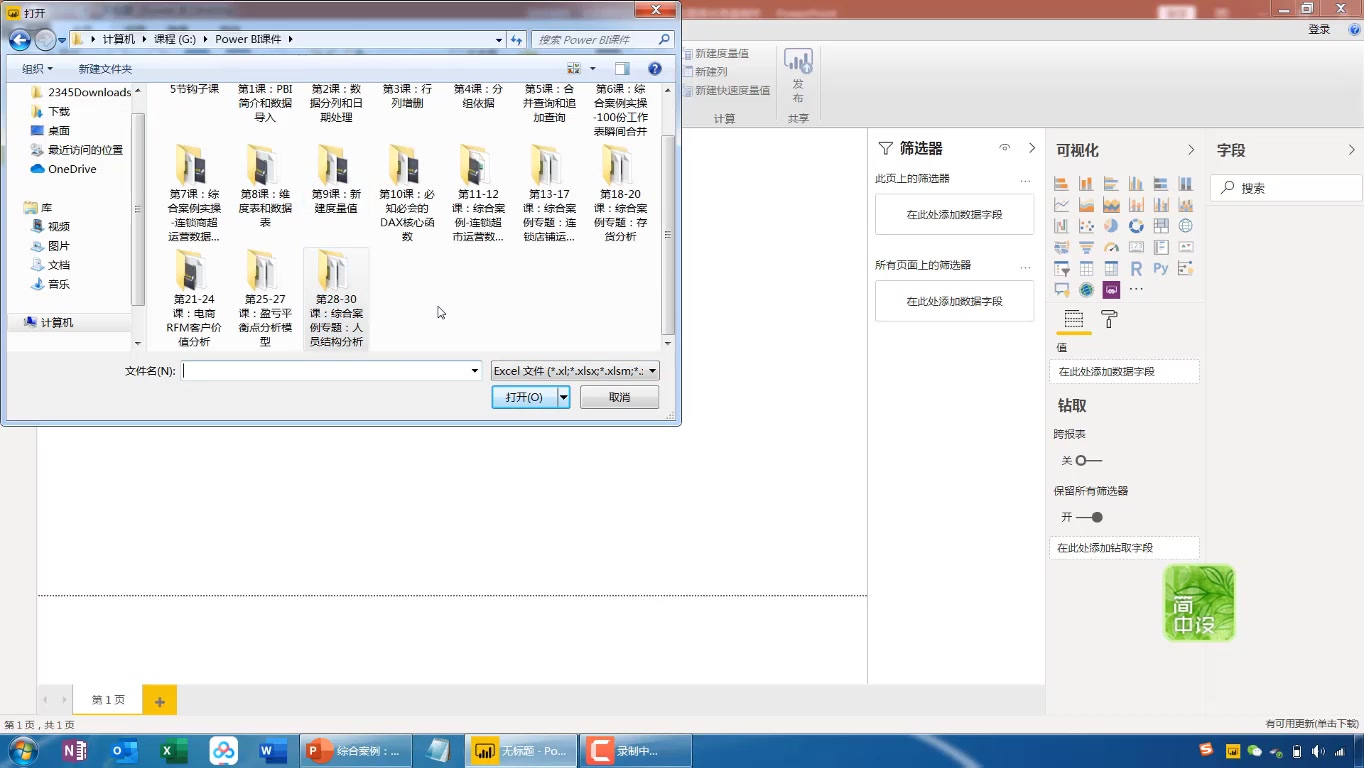1364x768 pixels.
Task: Open the Windows Start menu
Action: 22,751
